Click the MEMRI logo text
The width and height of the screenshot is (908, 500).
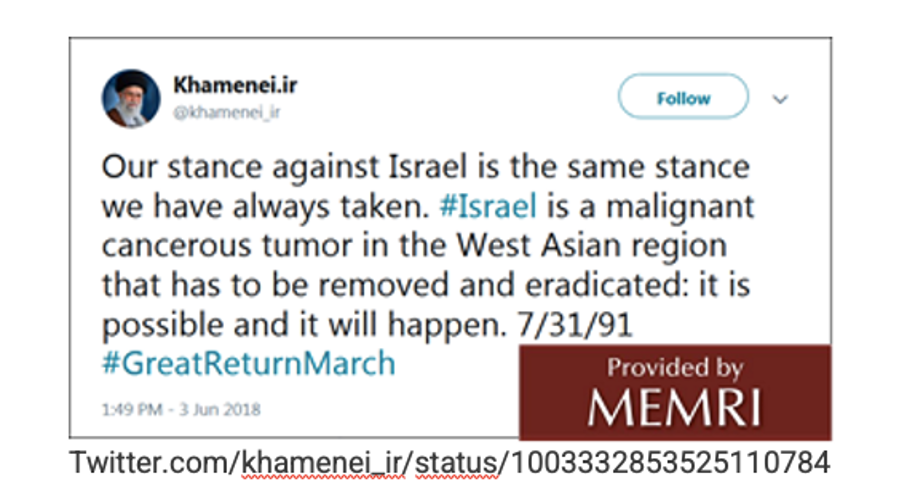pyautogui.click(x=674, y=407)
